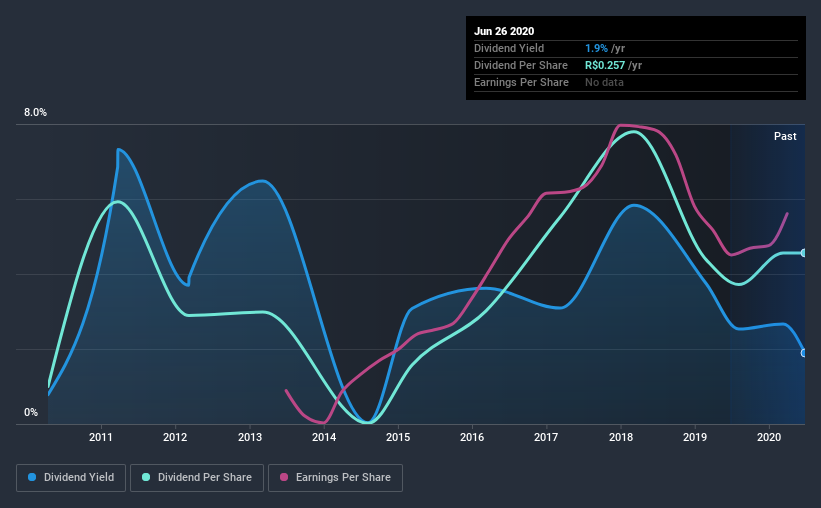Viewport: 821px width, 508px height.
Task: Click the Past label on the chart
Action: coord(785,136)
